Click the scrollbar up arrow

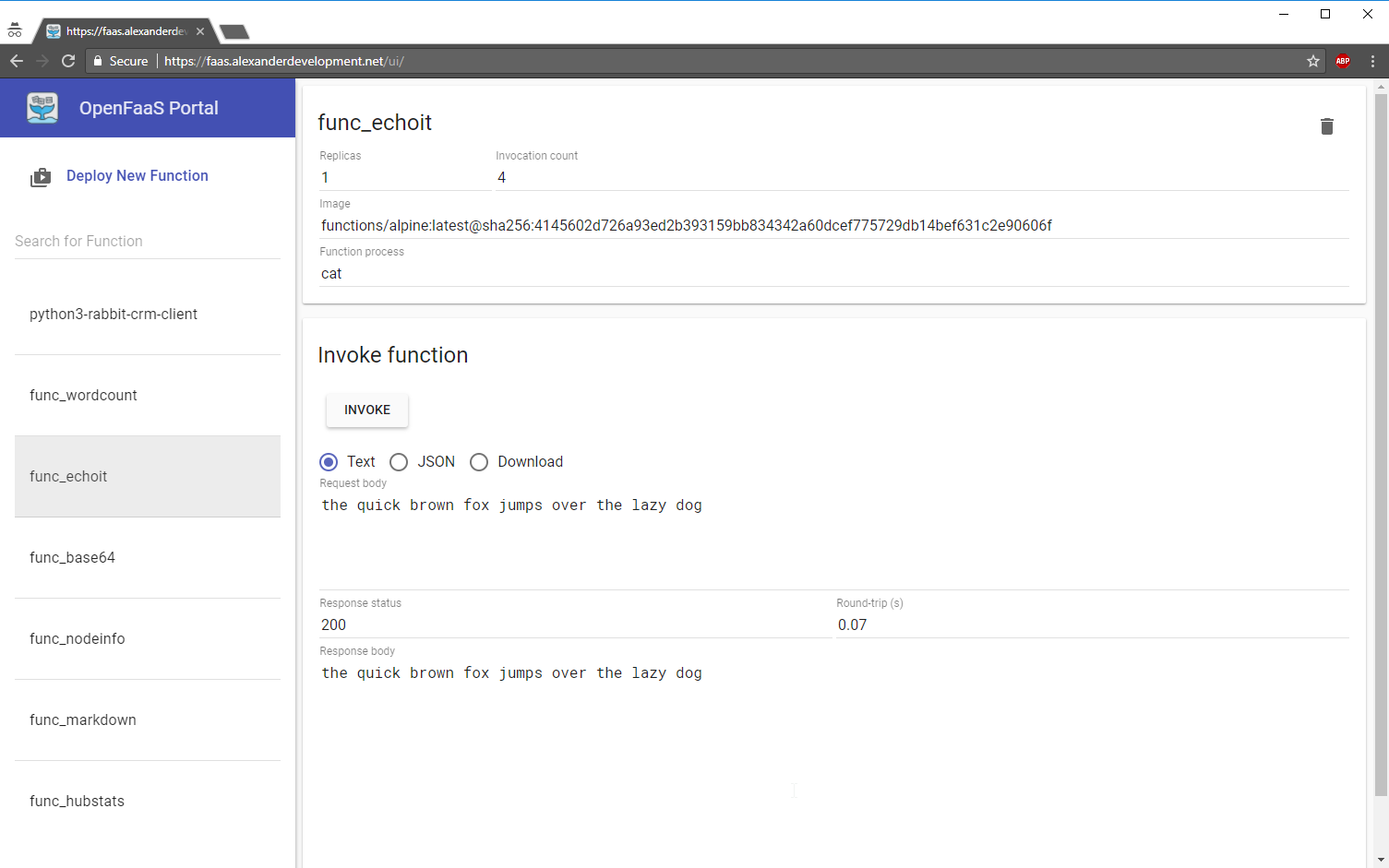coord(1381,87)
